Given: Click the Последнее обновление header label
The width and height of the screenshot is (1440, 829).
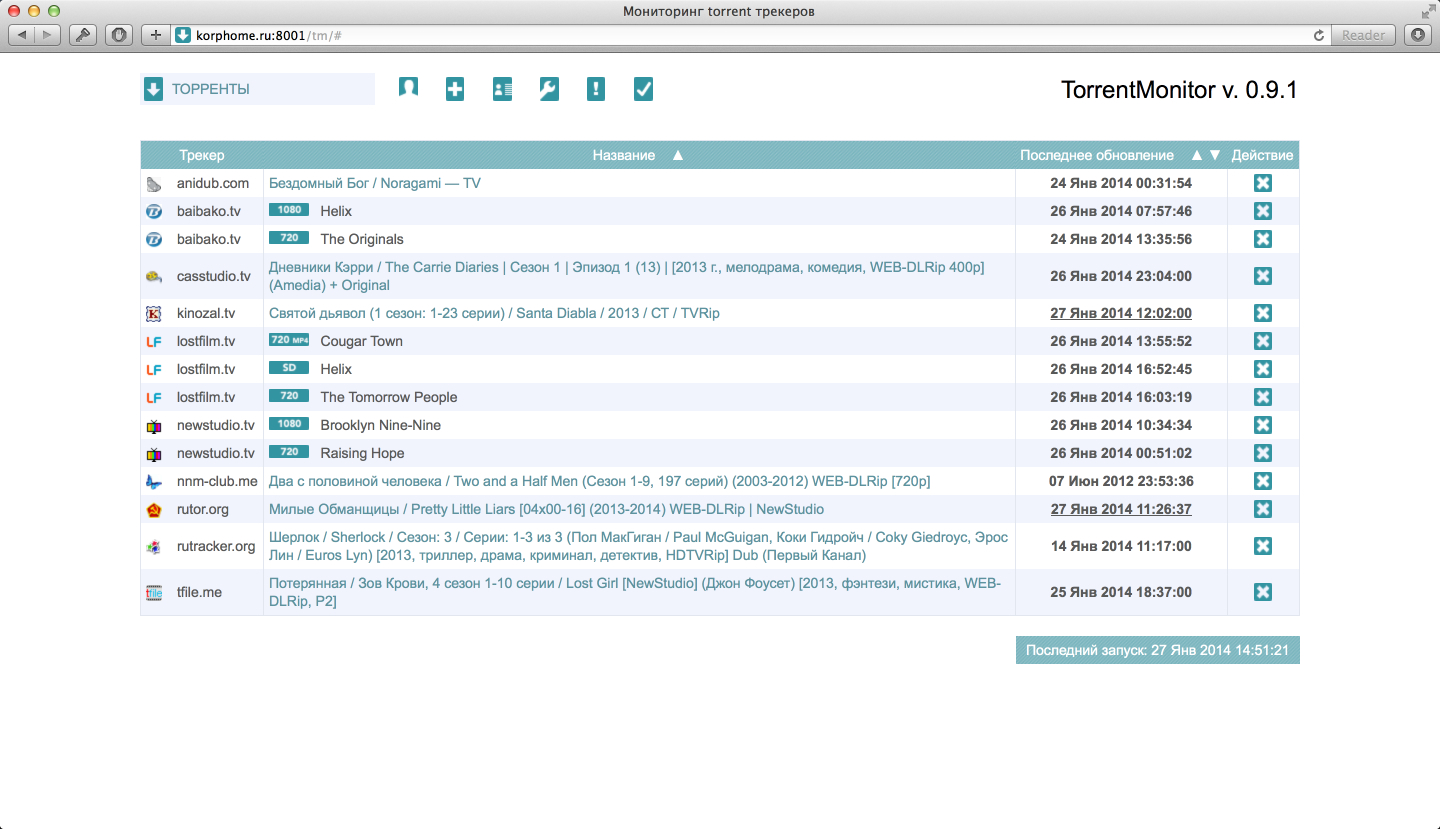Looking at the screenshot, I should 1097,155.
